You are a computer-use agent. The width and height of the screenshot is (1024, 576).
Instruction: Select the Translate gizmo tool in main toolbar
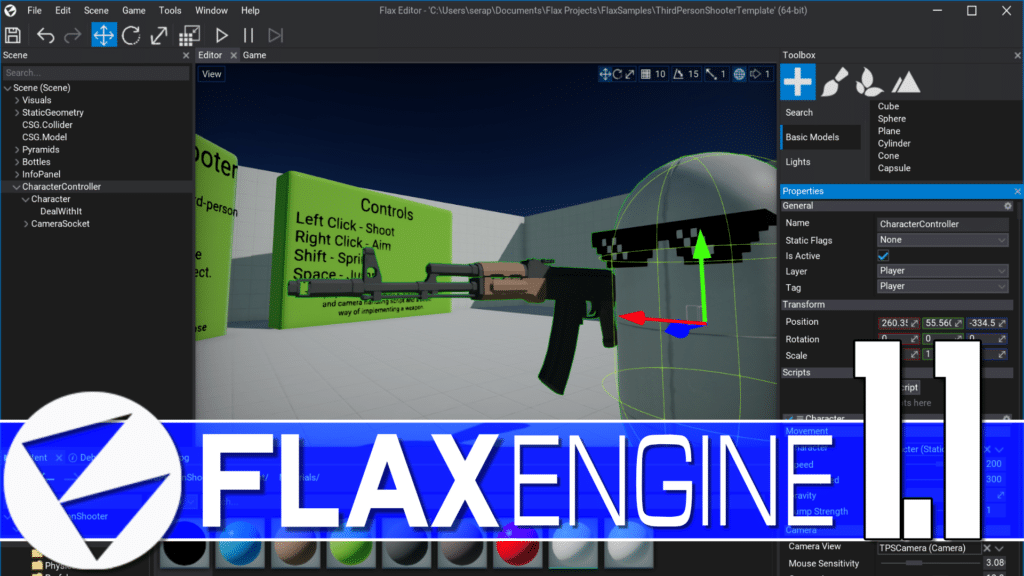coord(104,35)
